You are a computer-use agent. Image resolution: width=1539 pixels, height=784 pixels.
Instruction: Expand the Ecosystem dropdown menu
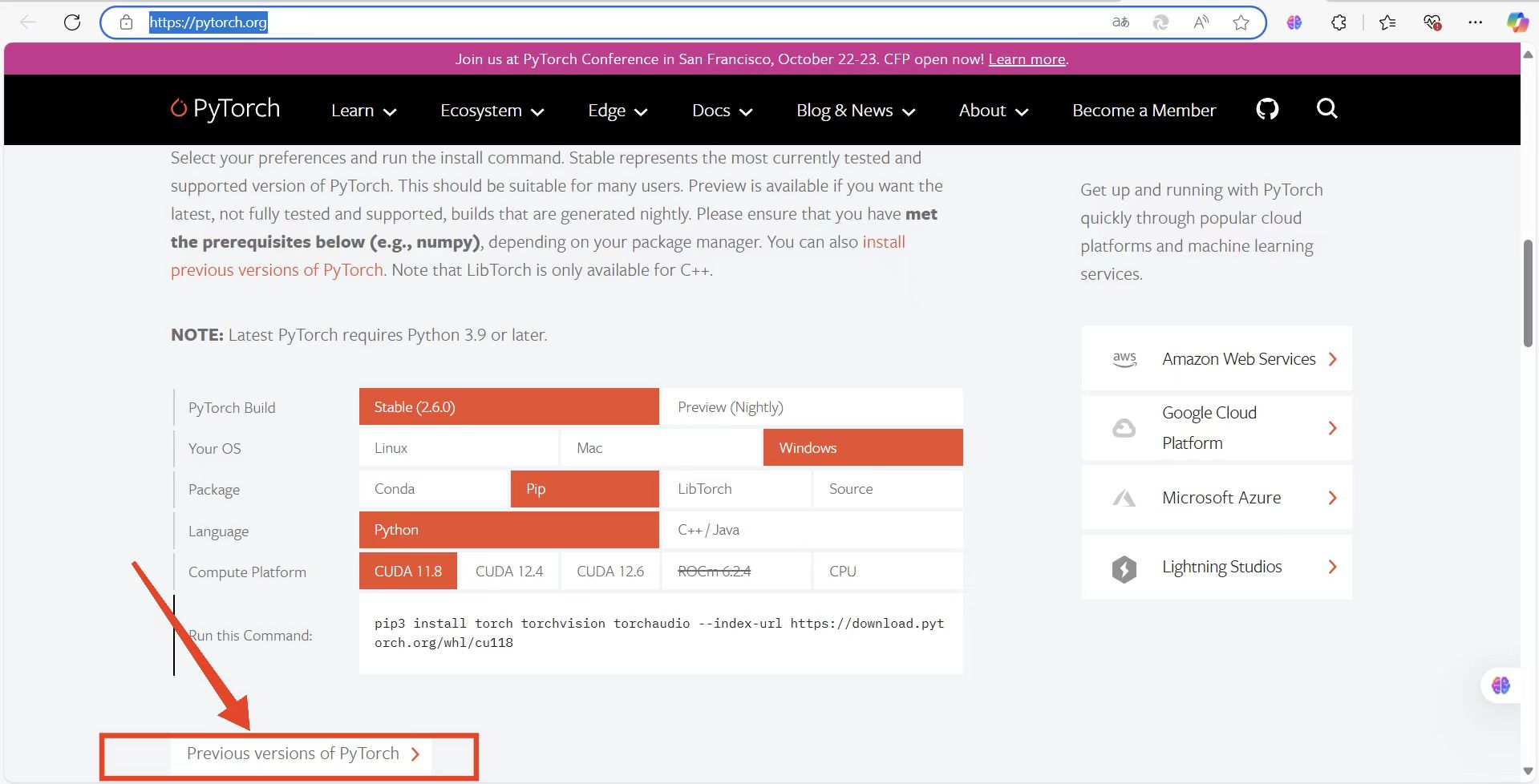tap(492, 111)
